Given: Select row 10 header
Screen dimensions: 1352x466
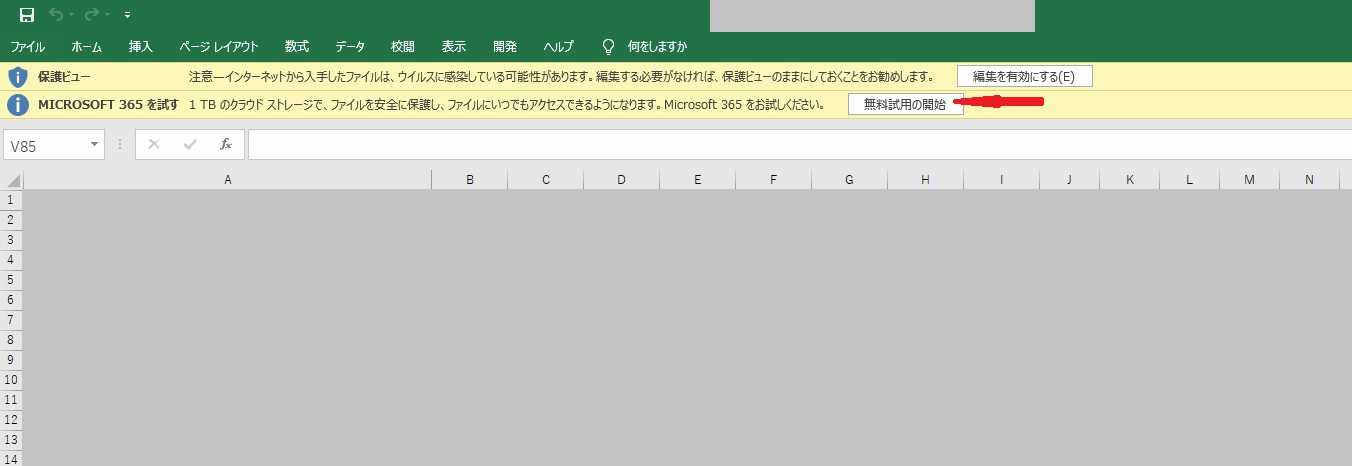Looking at the screenshot, I should tap(11, 380).
